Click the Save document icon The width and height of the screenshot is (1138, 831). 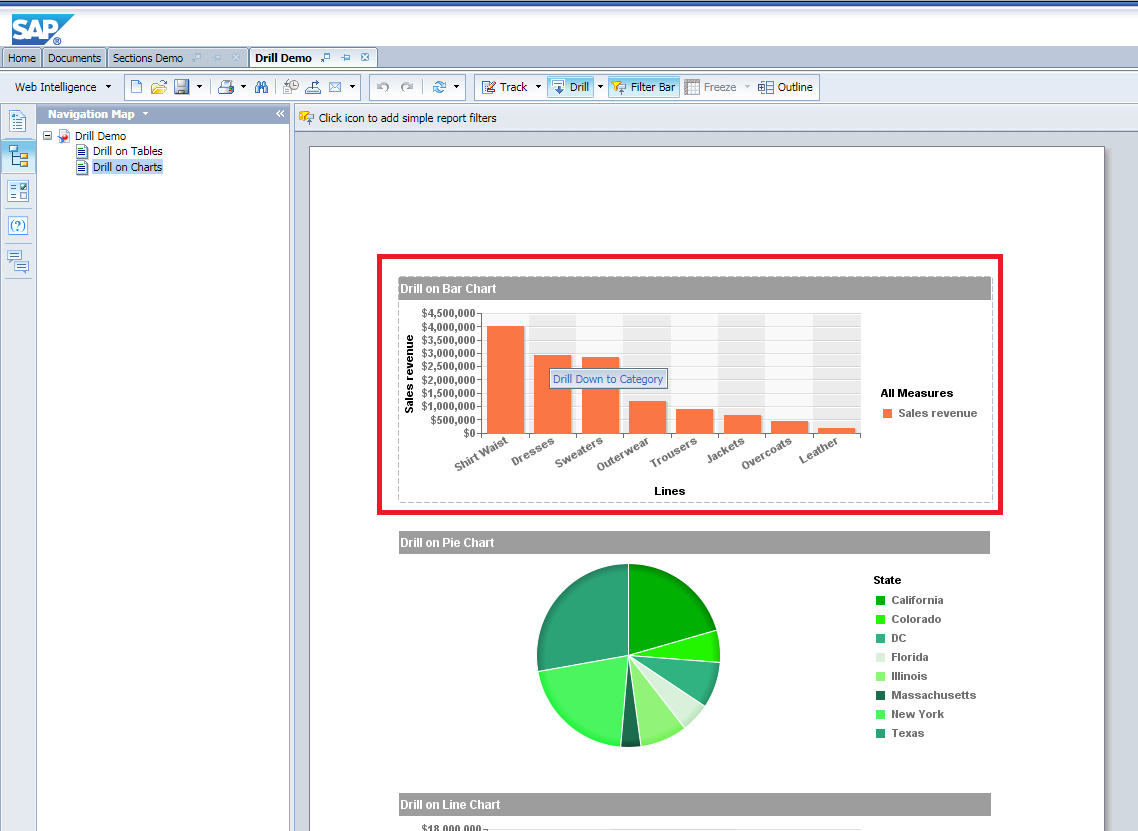[181, 87]
